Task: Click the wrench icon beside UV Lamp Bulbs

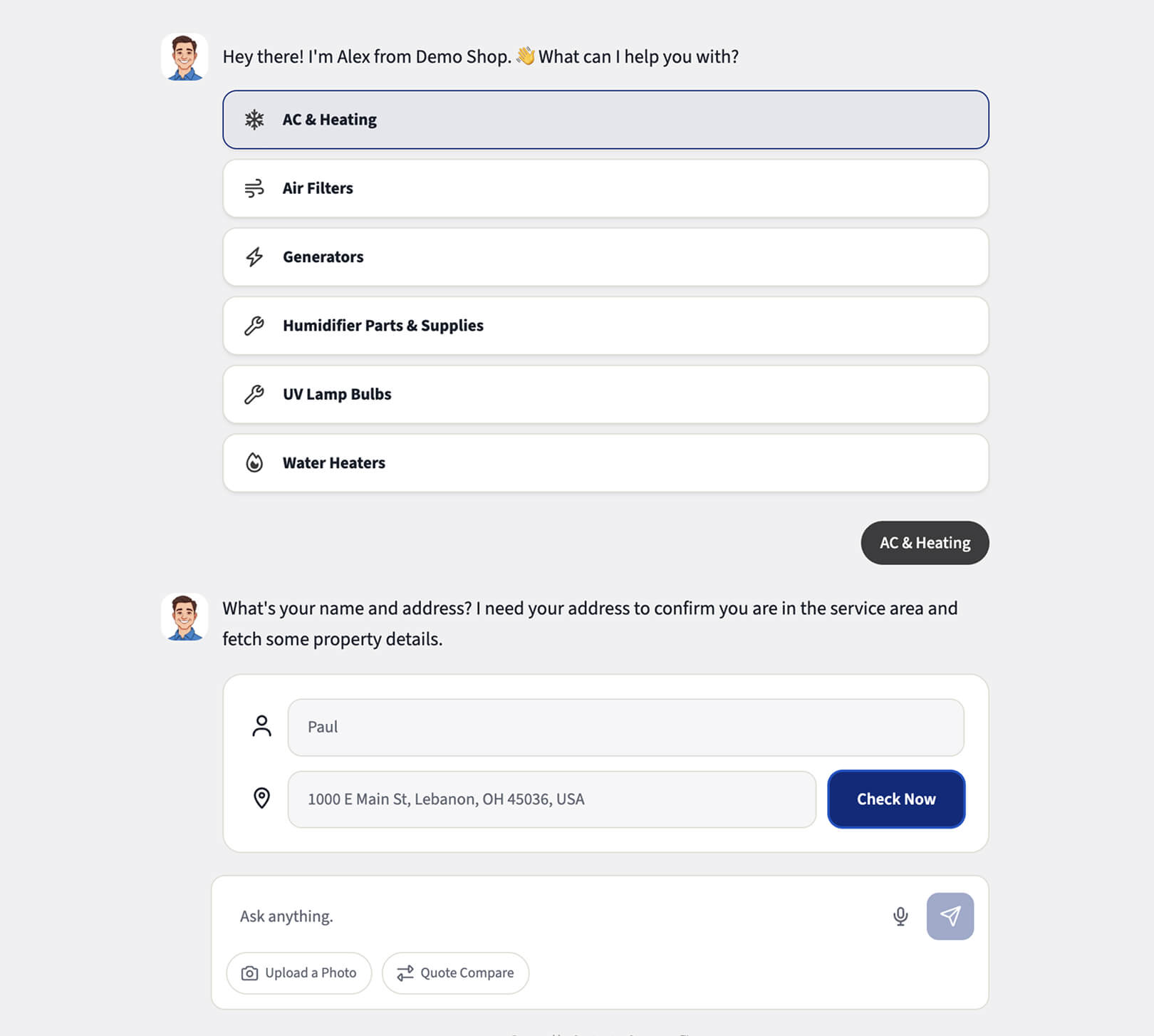Action: point(254,394)
